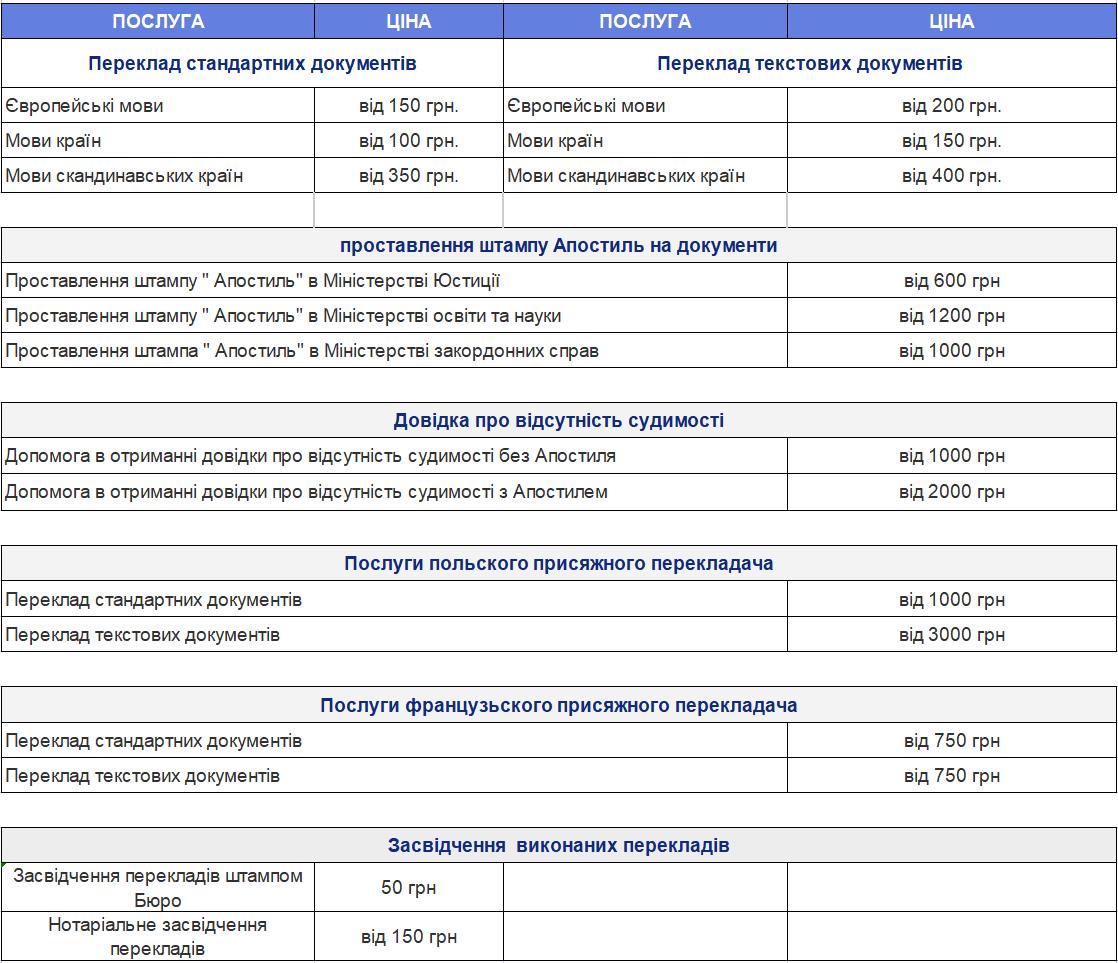Select the certificate "без Апостиля" service row
This screenshot has width=1118, height=963.
(310, 456)
